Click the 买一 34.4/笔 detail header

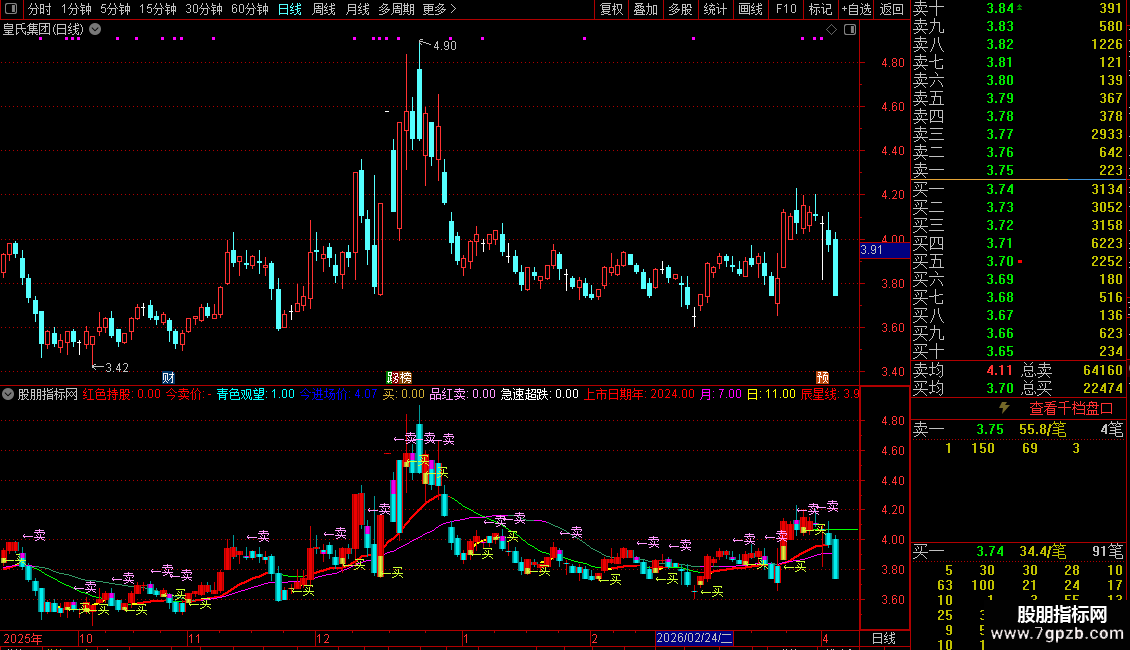(x=1018, y=551)
